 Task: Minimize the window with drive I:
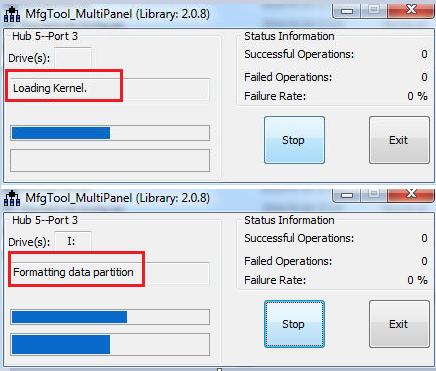[x=347, y=195]
